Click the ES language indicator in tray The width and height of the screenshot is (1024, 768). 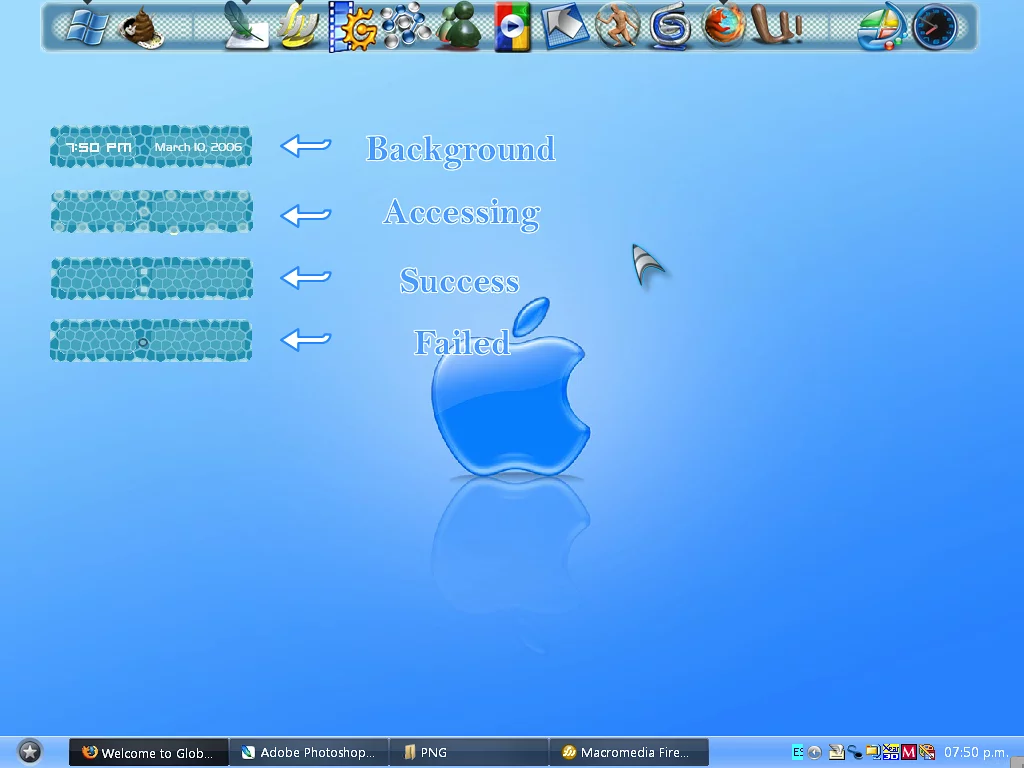pyautogui.click(x=798, y=752)
